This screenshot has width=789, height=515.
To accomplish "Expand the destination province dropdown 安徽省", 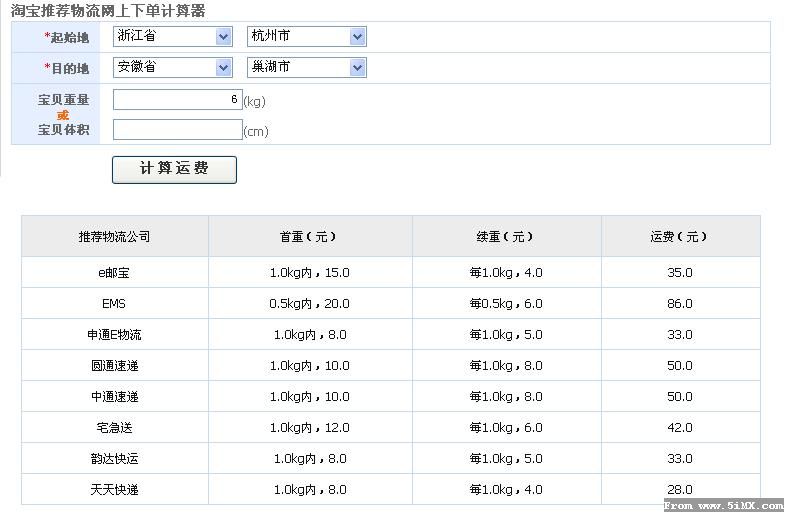I will [x=173, y=67].
